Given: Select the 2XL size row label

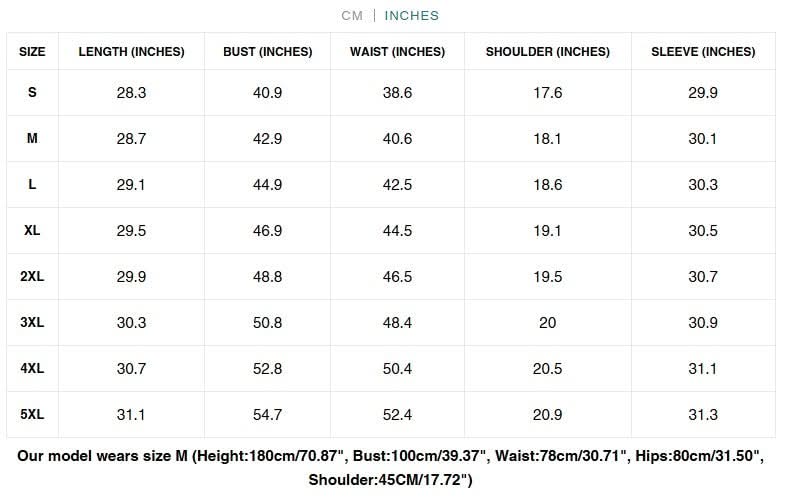Looking at the screenshot, I should pos(32,277).
